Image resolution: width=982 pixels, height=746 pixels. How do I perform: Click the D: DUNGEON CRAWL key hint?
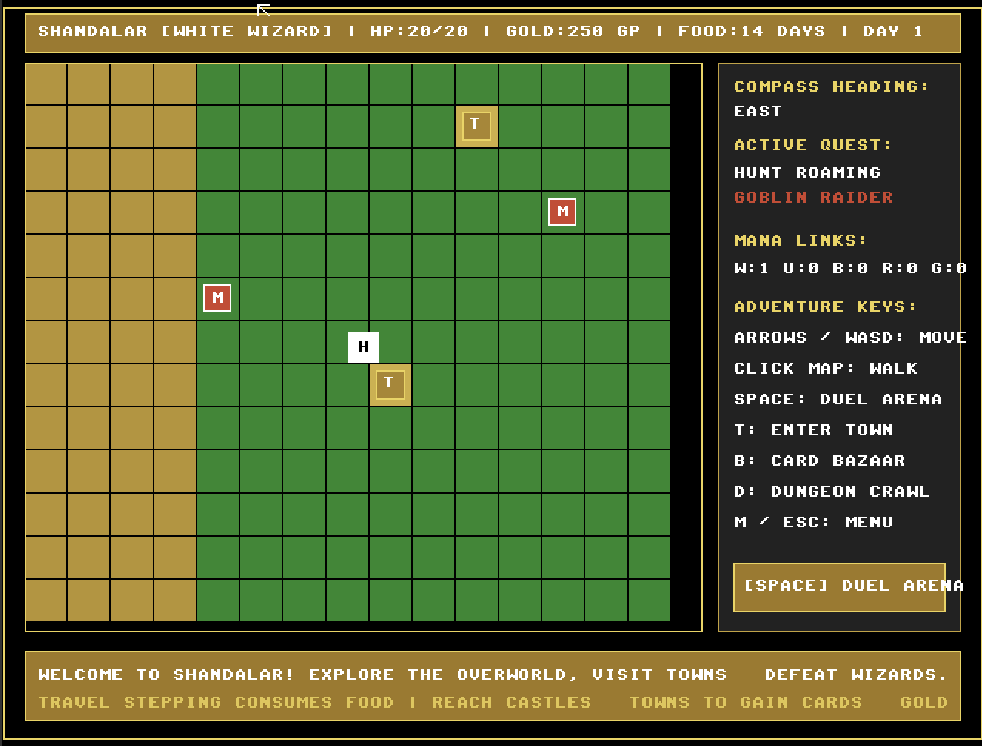(832, 492)
